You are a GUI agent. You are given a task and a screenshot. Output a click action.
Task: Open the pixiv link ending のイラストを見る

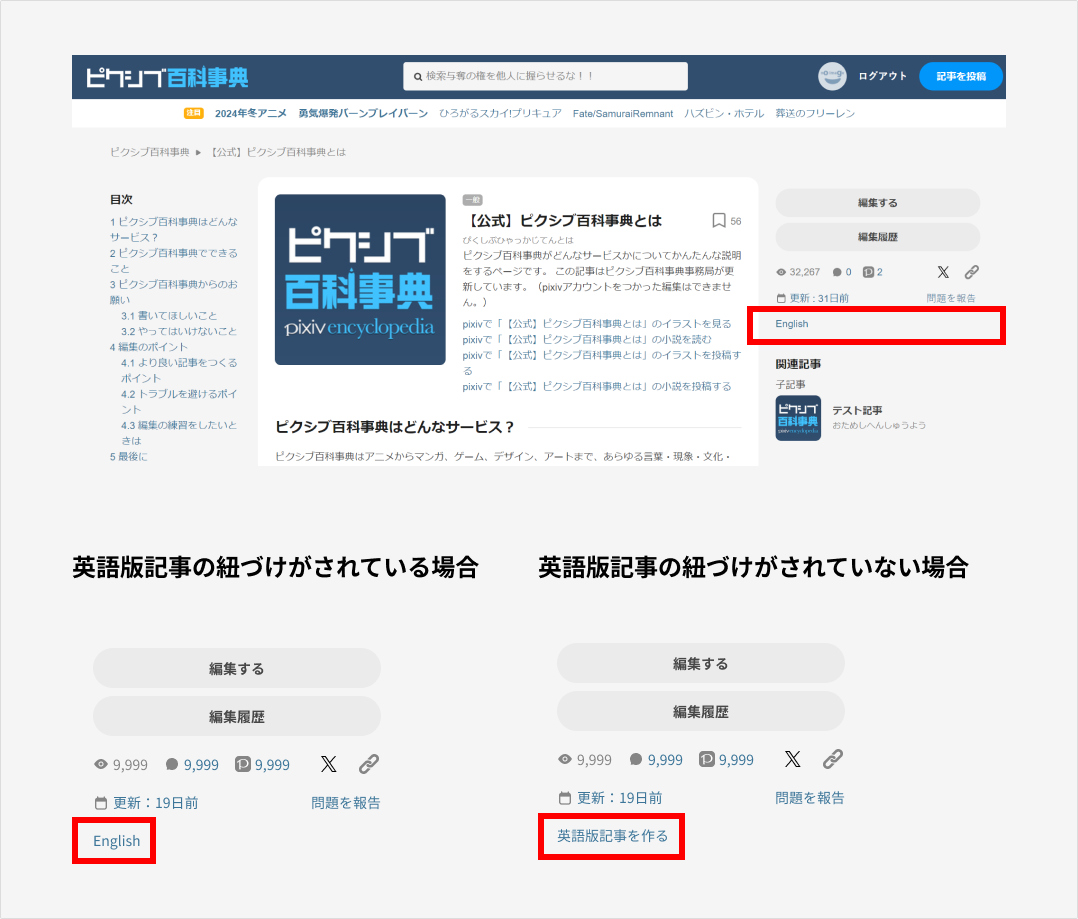597,324
